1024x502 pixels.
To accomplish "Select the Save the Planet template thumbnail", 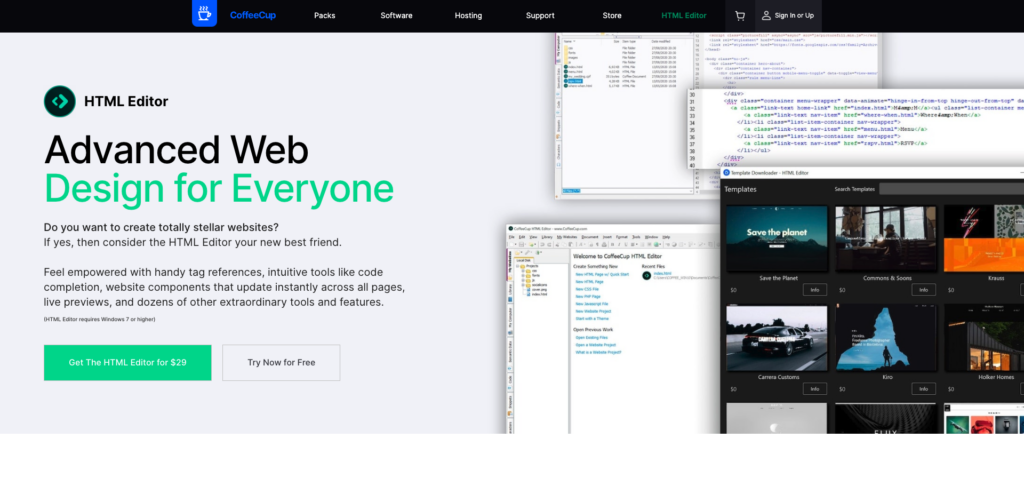I will [x=776, y=238].
